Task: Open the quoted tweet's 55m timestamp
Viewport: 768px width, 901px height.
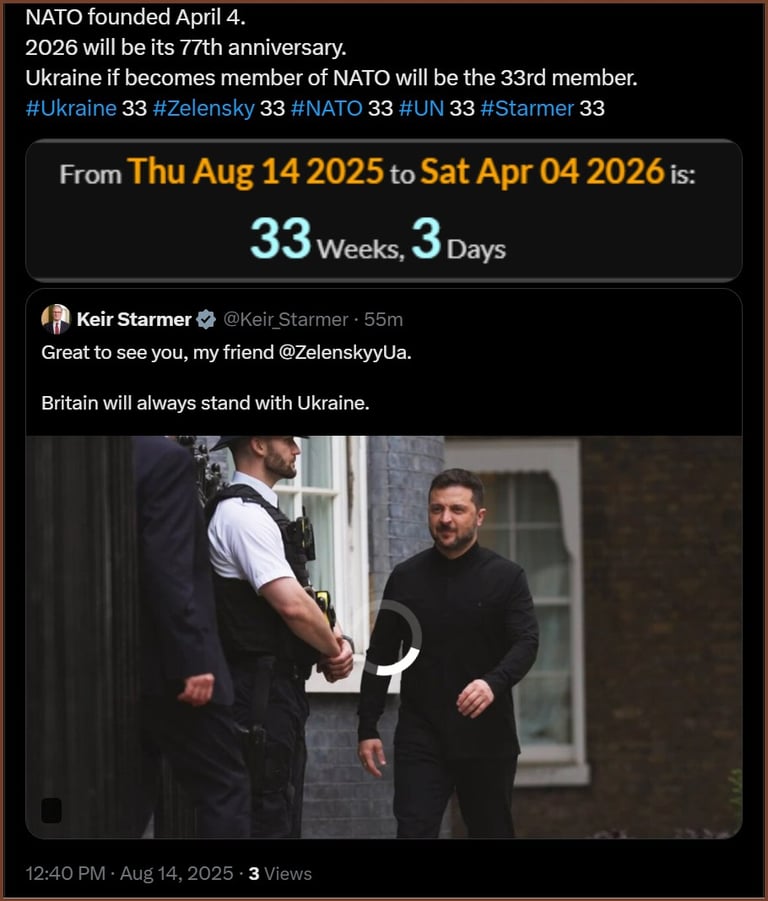Action: (x=383, y=319)
